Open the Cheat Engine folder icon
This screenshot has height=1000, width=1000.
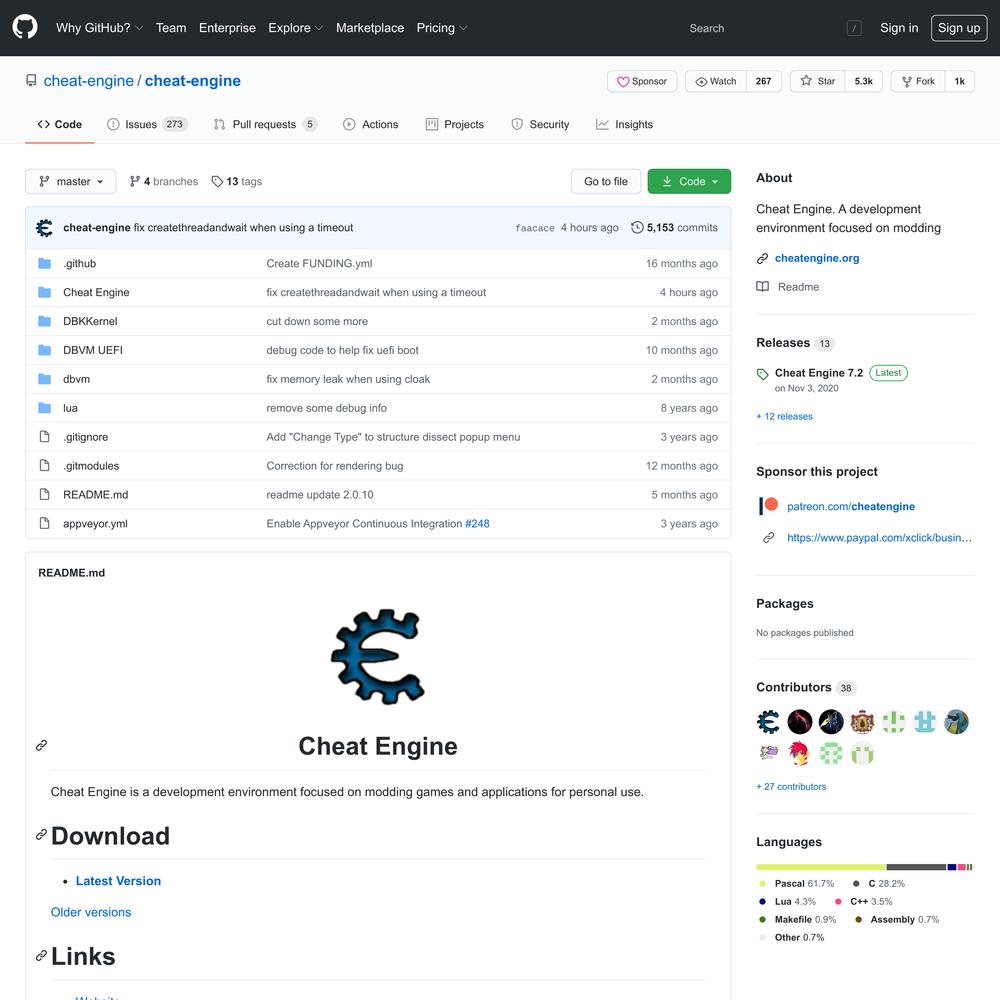click(x=44, y=292)
